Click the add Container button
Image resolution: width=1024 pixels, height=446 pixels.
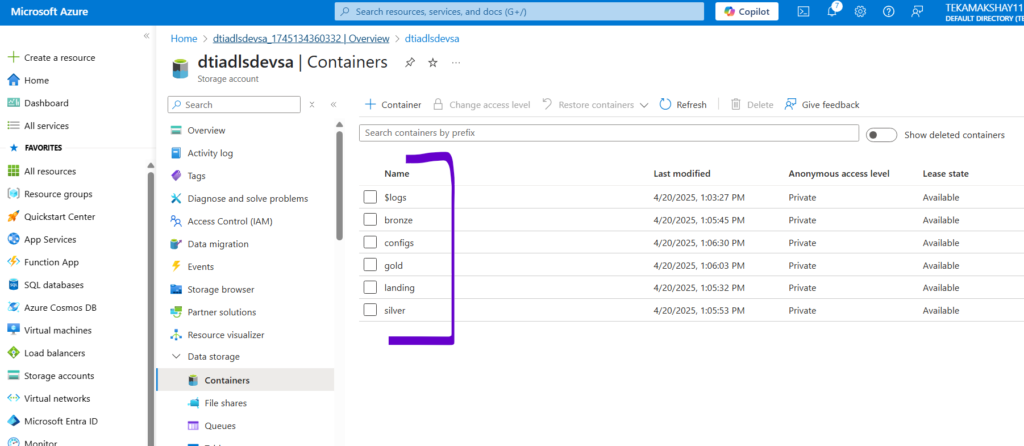coord(392,104)
